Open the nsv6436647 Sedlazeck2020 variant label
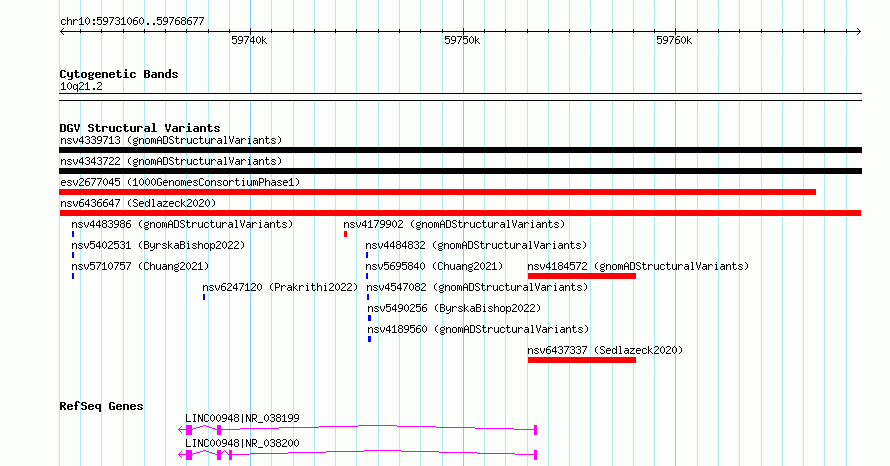The image size is (890, 466). coord(138,203)
